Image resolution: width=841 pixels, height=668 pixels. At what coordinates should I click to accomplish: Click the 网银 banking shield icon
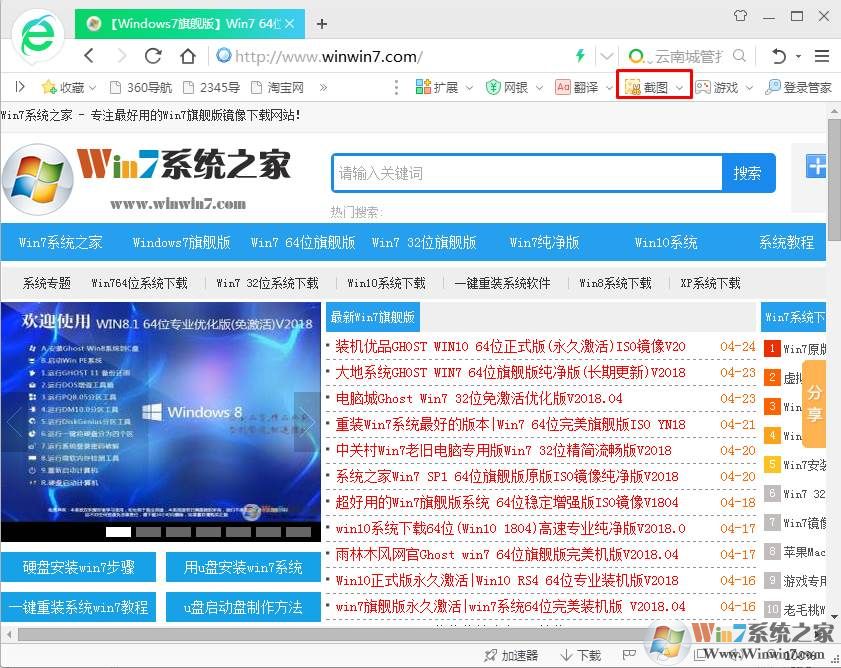(493, 86)
